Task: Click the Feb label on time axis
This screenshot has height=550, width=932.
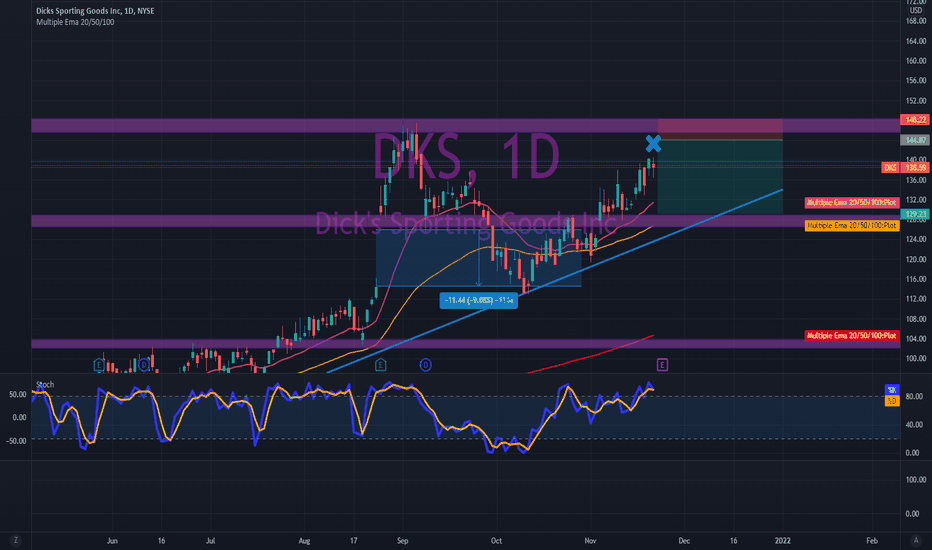Action: tap(872, 540)
